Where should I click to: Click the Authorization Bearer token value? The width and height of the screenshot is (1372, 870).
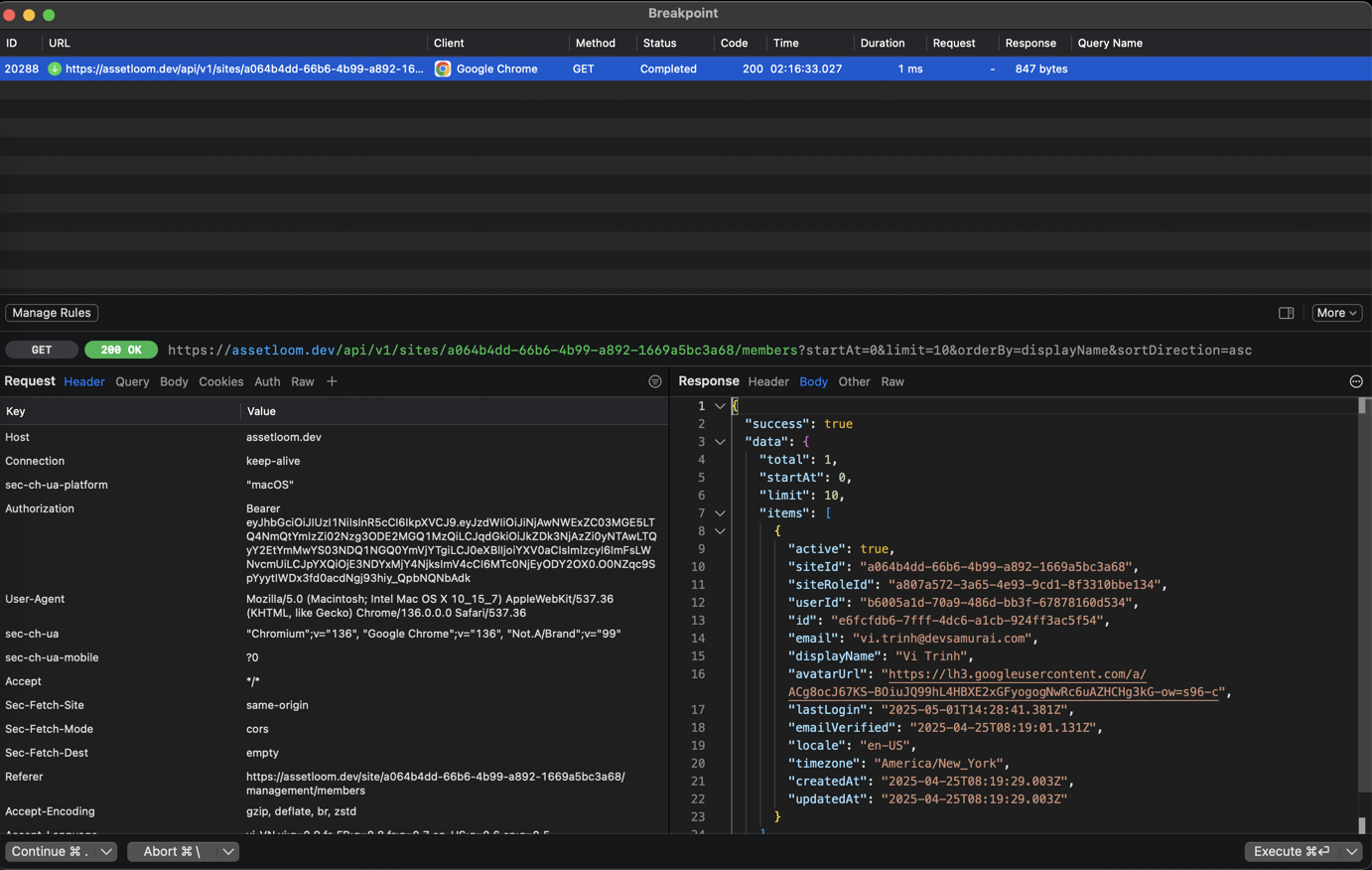[451, 543]
